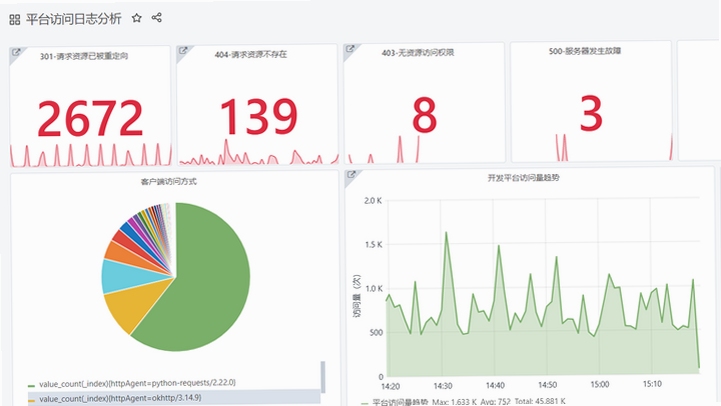
Task: Open the external link icon on the 开发平台访问量趋势 panel
Action: (x=351, y=174)
